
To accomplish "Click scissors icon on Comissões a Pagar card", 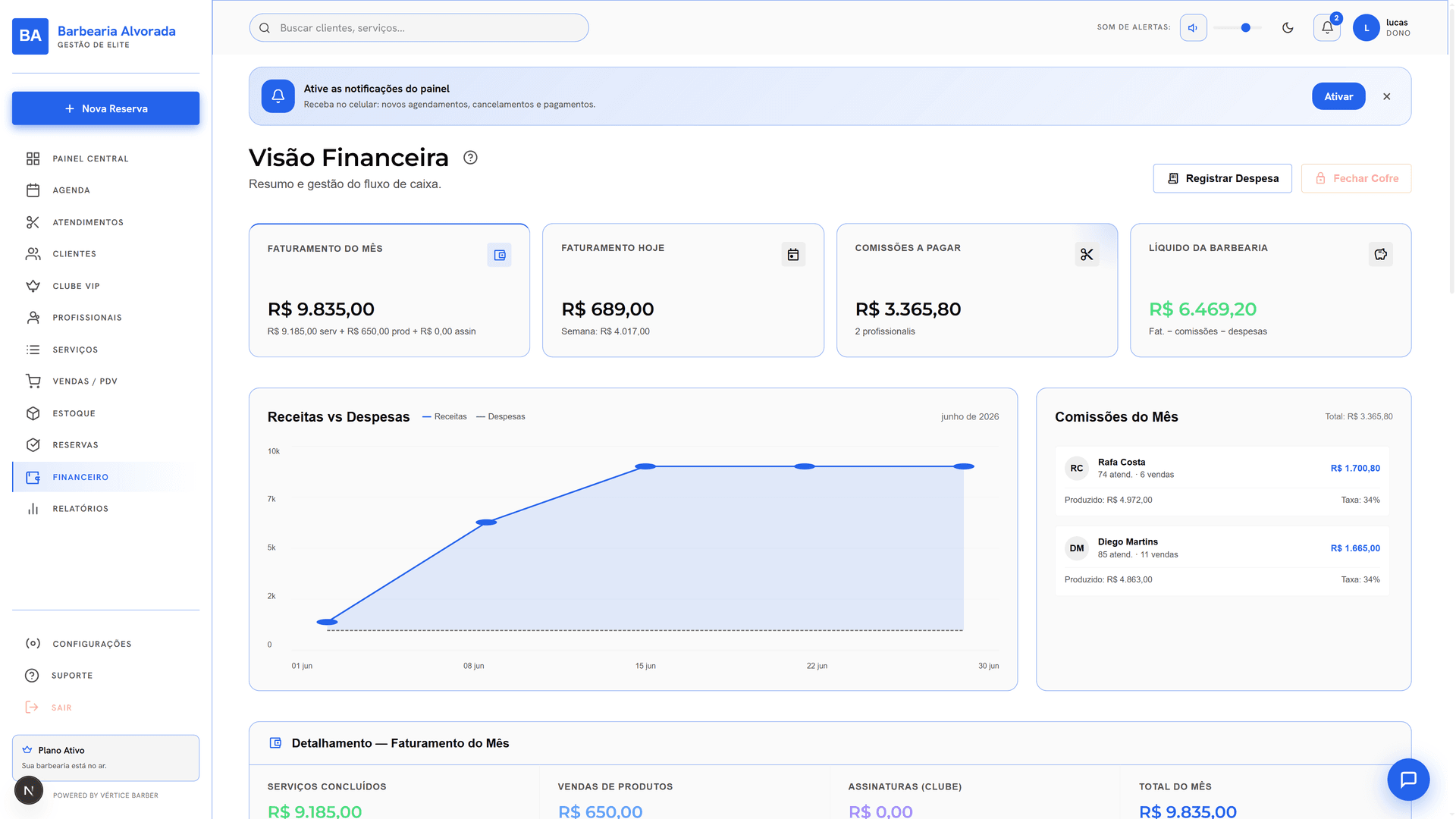I will (1087, 255).
